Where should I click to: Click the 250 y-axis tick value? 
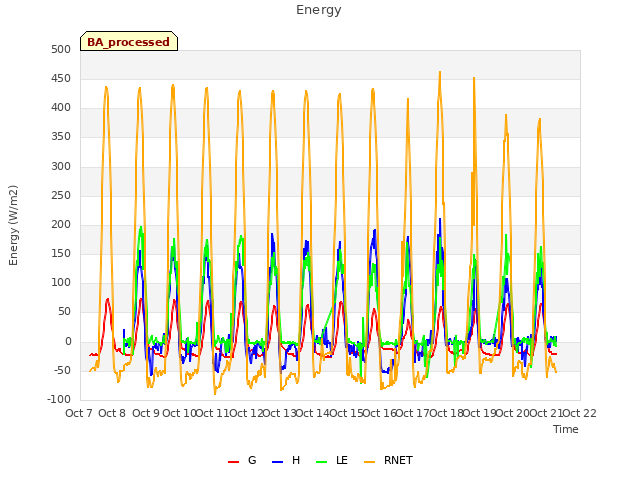click(61, 195)
